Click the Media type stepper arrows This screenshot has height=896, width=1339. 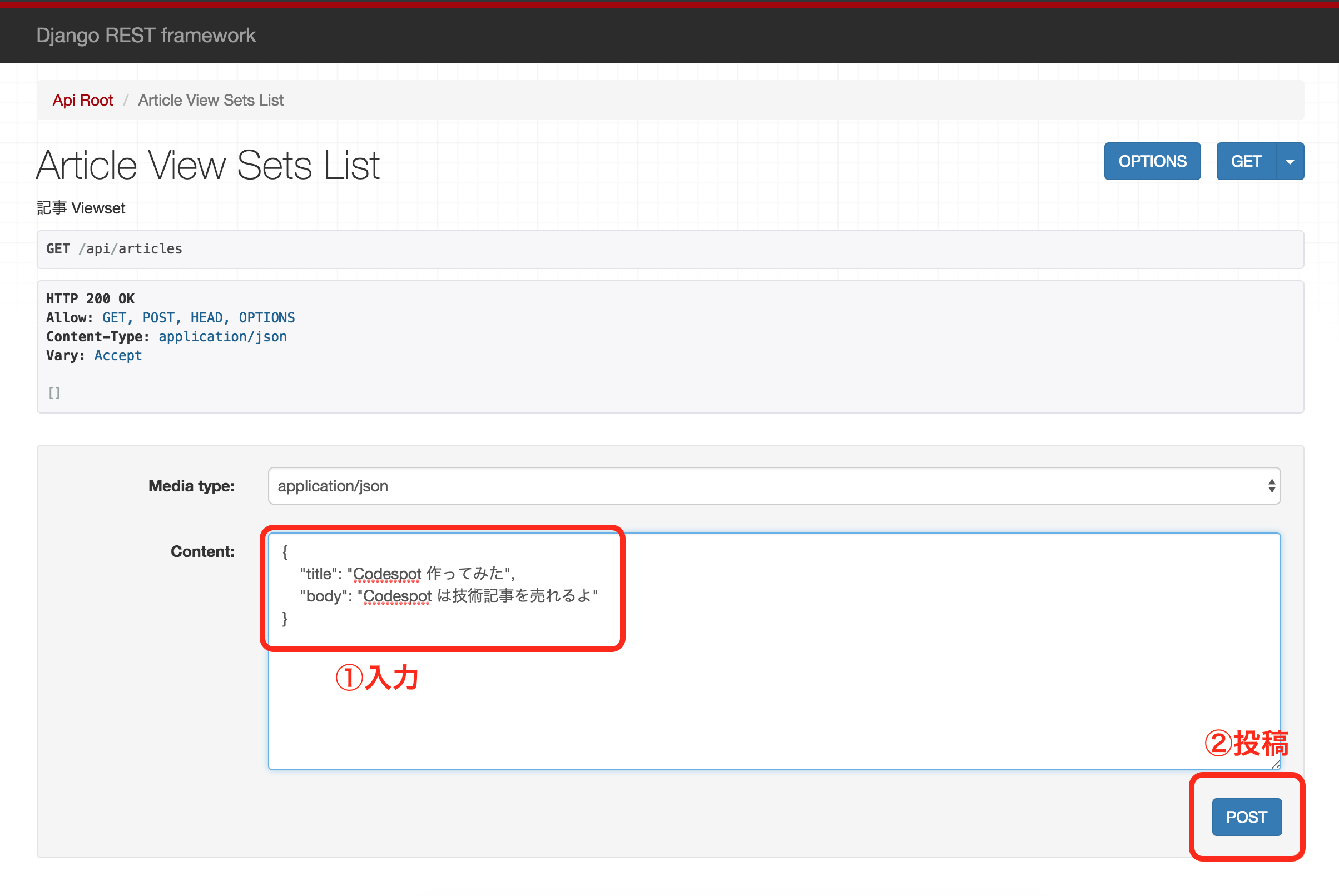[x=1271, y=486]
